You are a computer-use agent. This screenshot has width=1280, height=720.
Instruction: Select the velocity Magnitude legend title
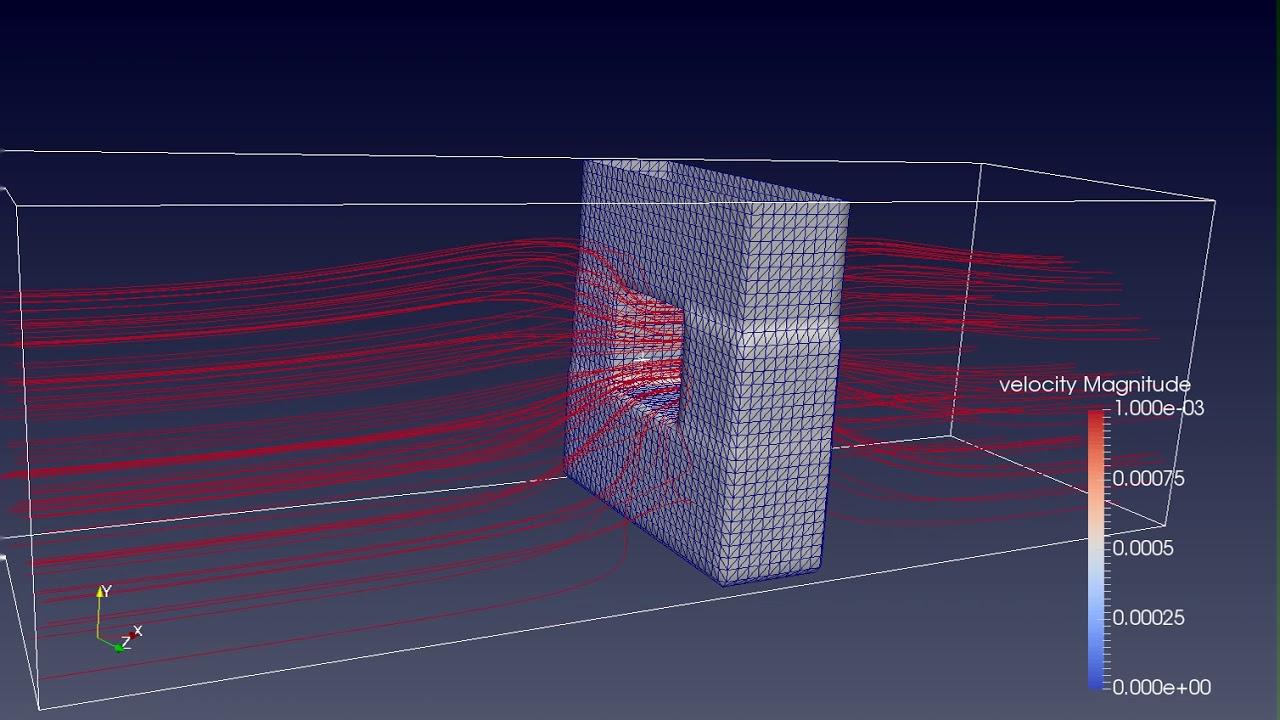pos(1094,385)
